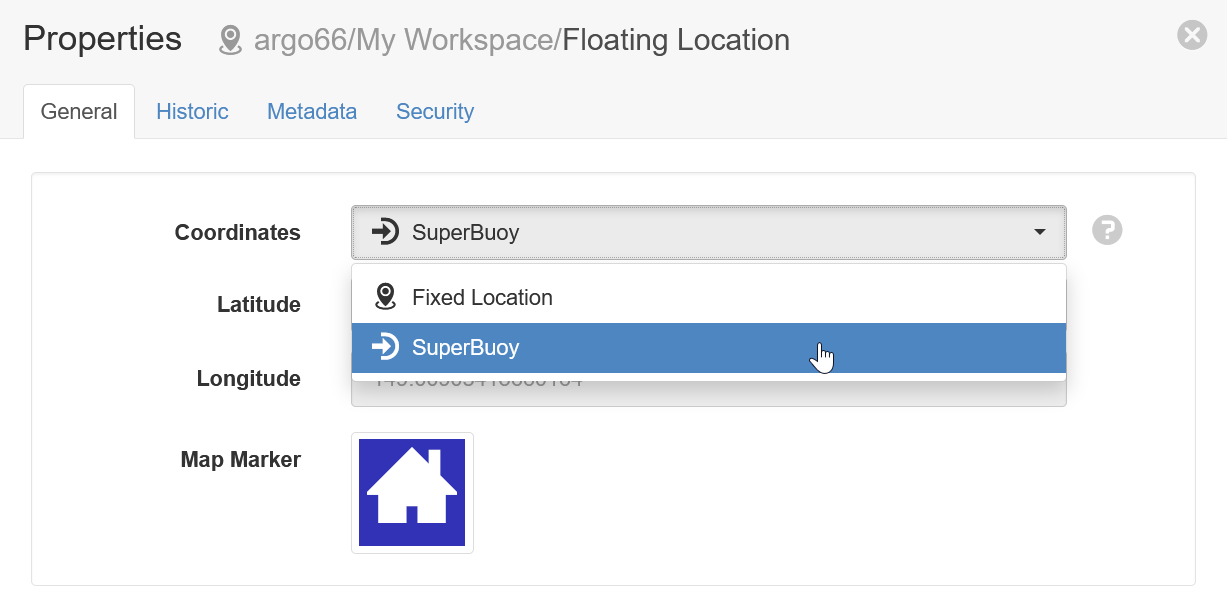Open the Historic tab
The height and width of the screenshot is (604, 1227).
192,112
